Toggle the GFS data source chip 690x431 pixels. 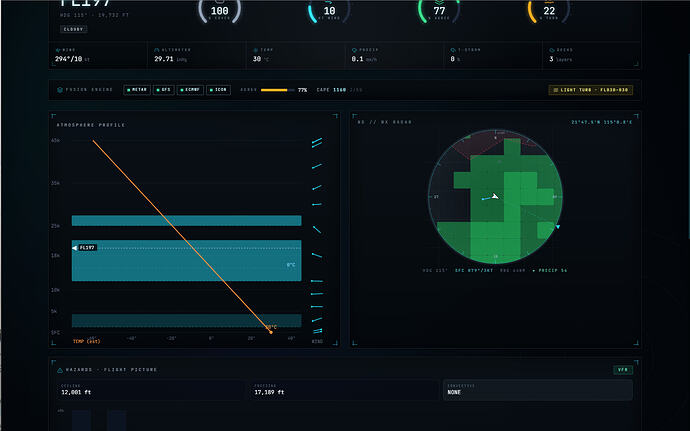(164, 90)
